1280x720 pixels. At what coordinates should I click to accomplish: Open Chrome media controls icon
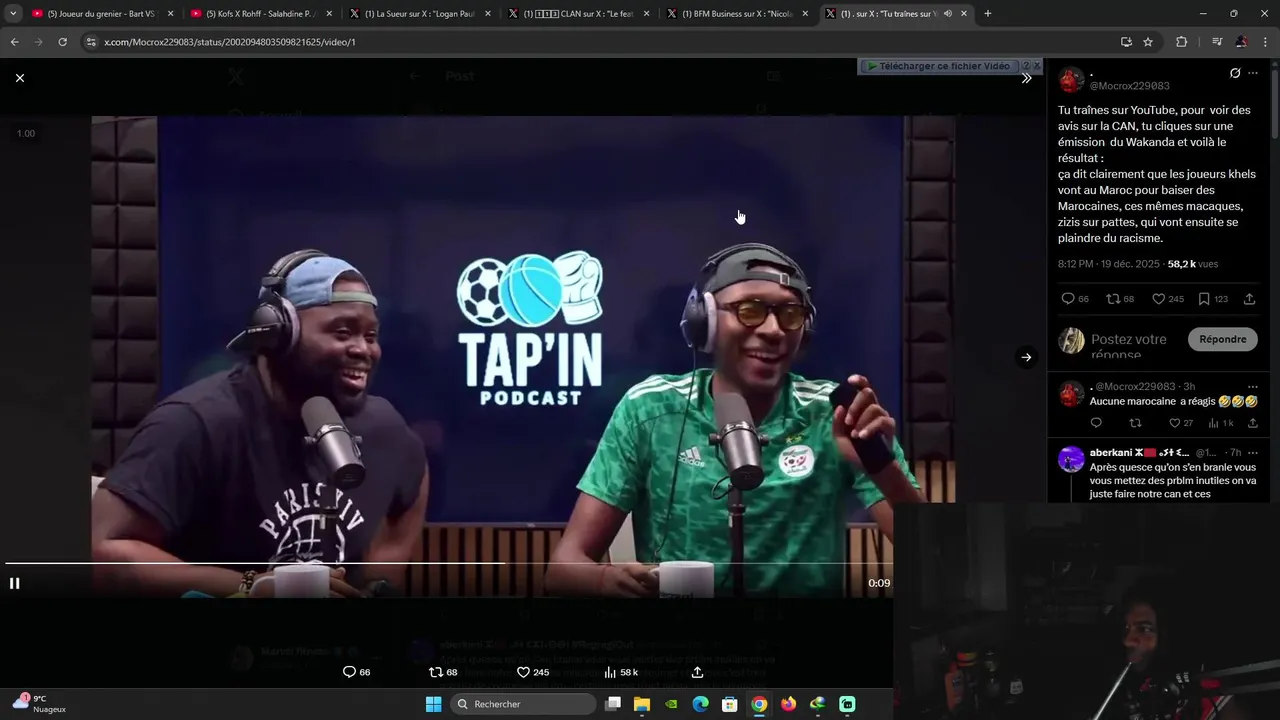[1217, 42]
